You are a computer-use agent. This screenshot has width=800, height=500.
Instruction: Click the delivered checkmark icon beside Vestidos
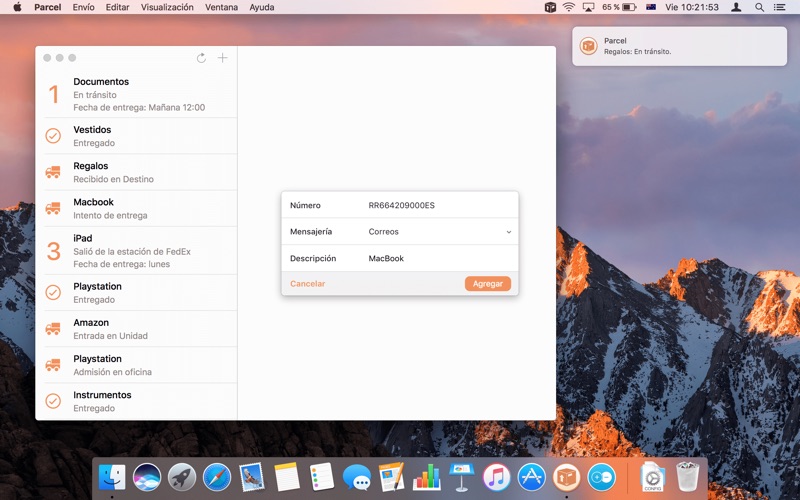[53, 136]
